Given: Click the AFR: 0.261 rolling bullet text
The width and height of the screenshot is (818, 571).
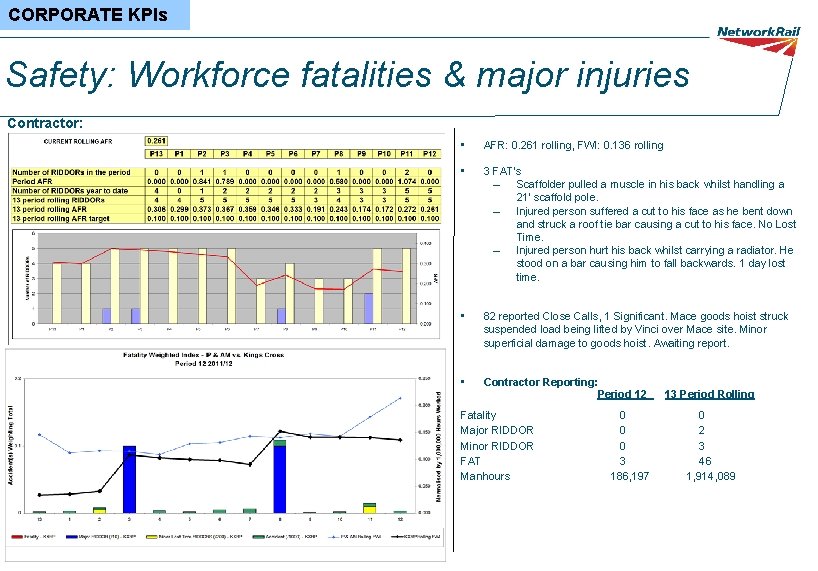Looking at the screenshot, I should tap(573, 145).
